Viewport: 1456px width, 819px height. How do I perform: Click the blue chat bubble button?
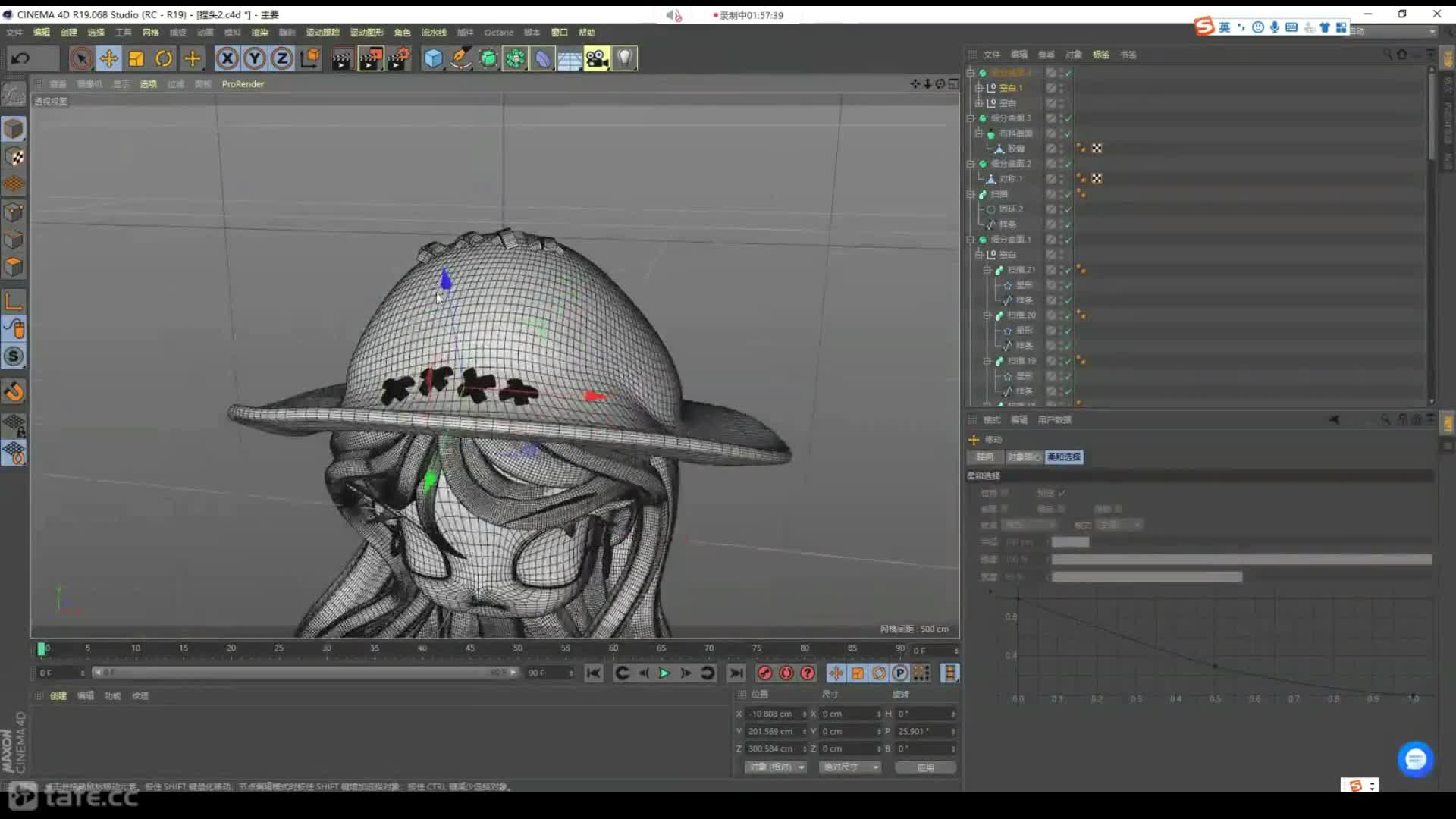pos(1415,759)
